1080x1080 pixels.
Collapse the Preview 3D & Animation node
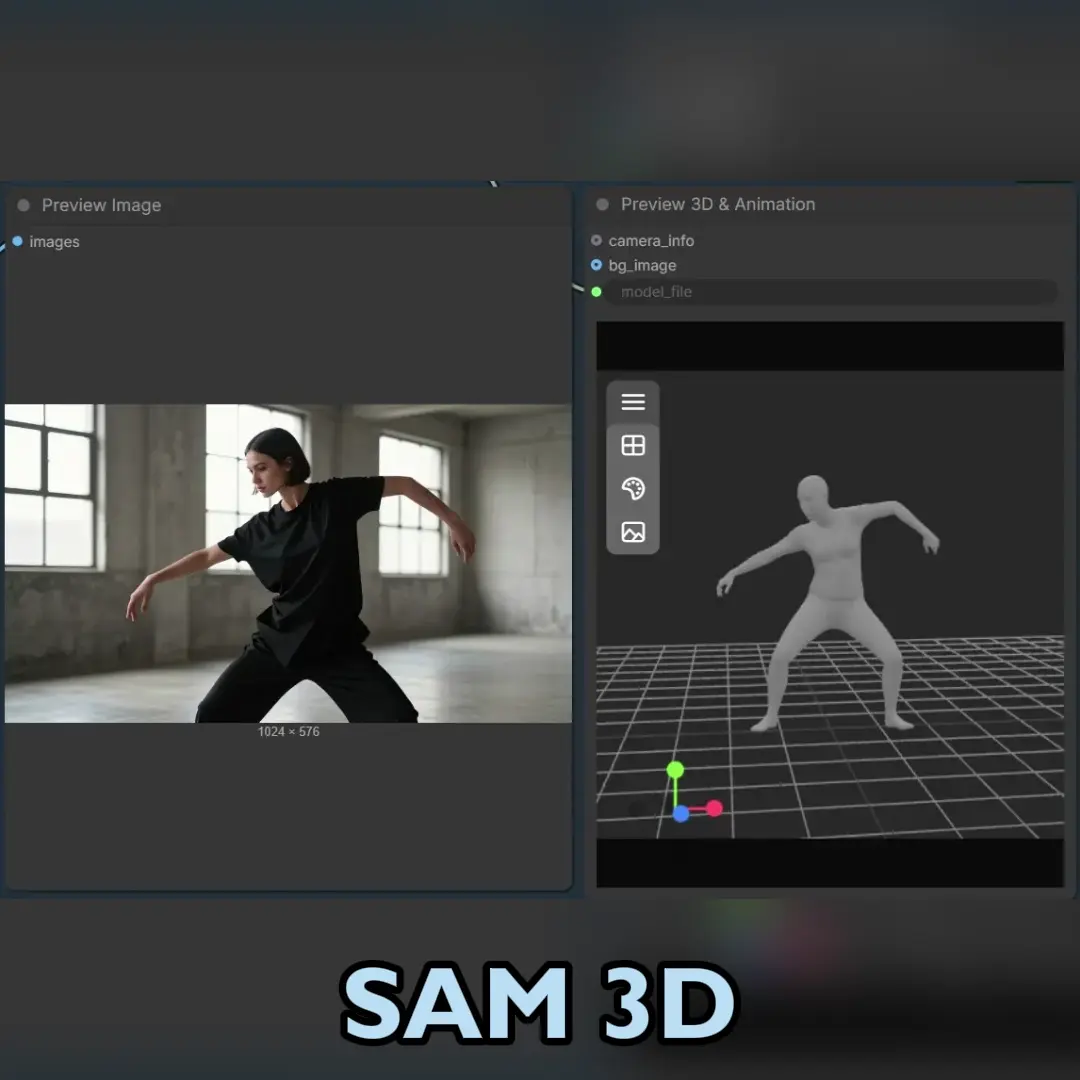[x=601, y=204]
